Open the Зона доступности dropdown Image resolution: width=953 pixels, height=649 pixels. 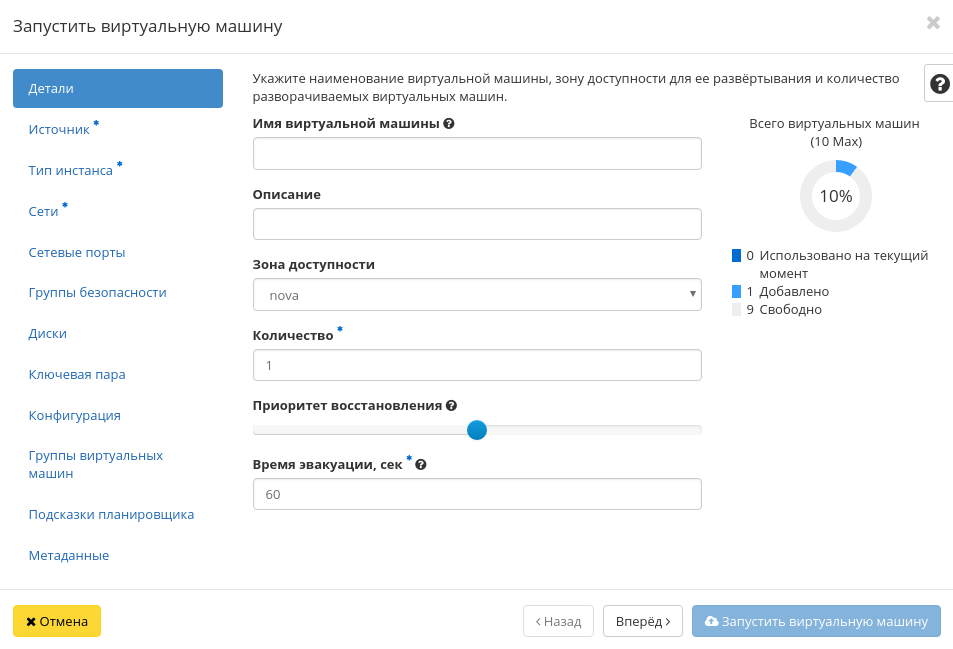pyautogui.click(x=477, y=295)
